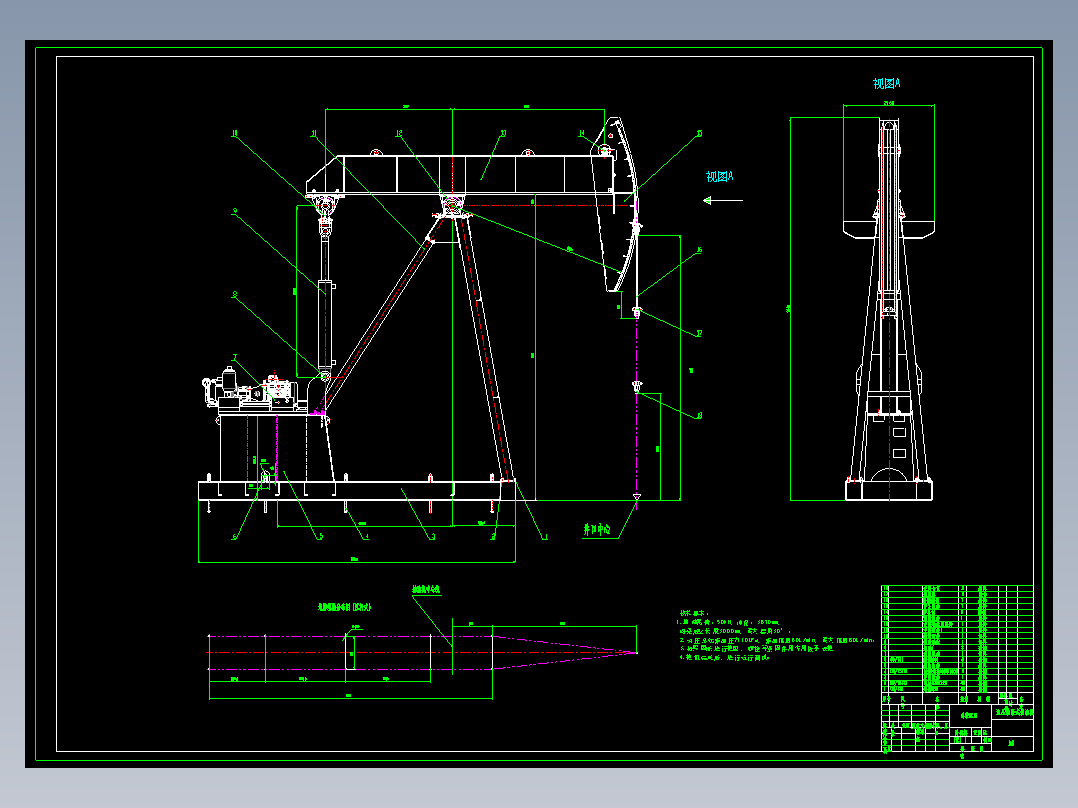Pick part callout number 16

(x=699, y=250)
